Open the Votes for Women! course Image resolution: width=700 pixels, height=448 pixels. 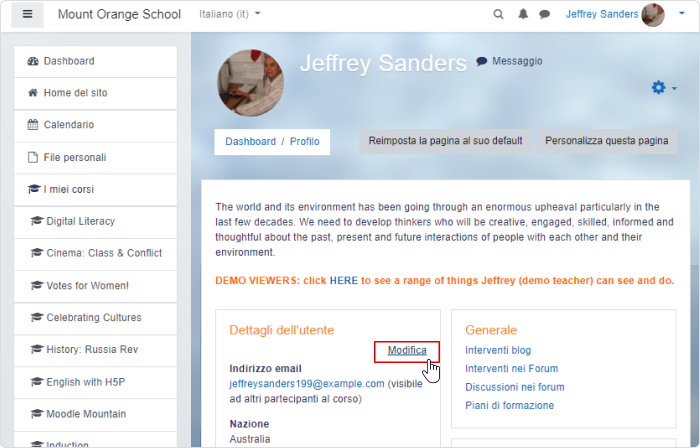tap(95, 286)
